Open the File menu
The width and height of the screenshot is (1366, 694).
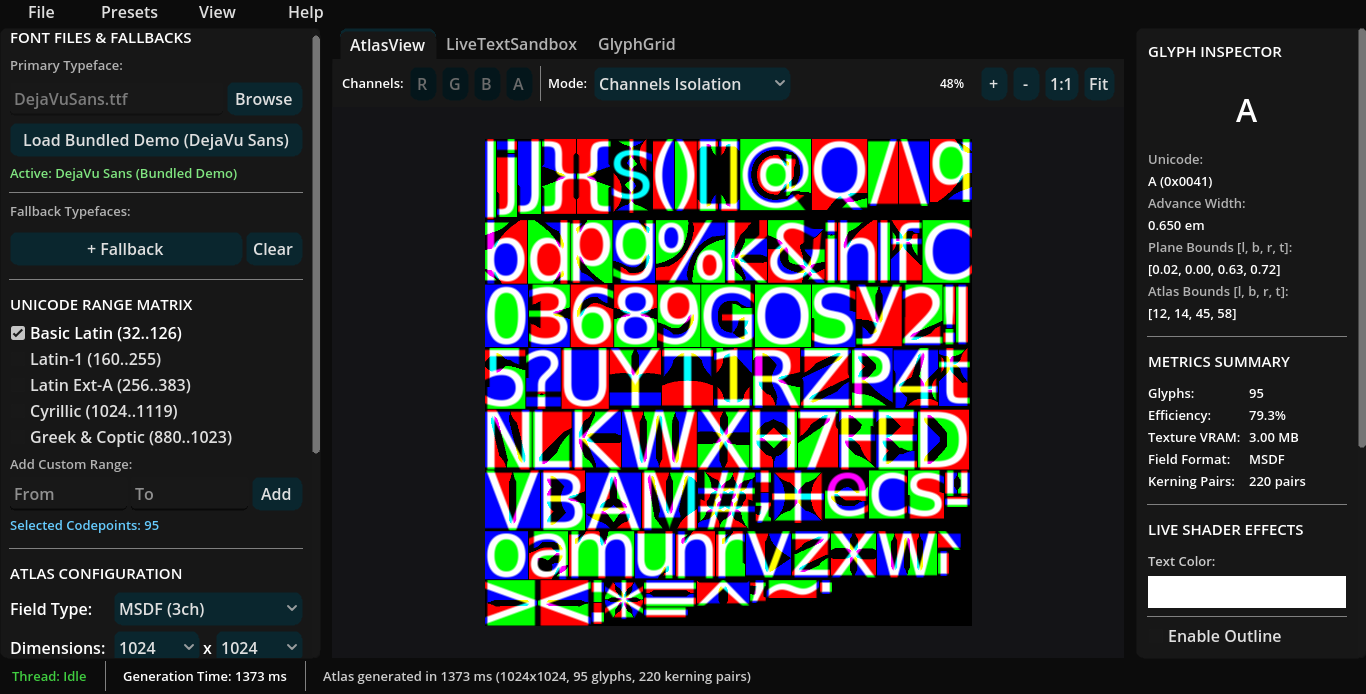pyautogui.click(x=41, y=12)
